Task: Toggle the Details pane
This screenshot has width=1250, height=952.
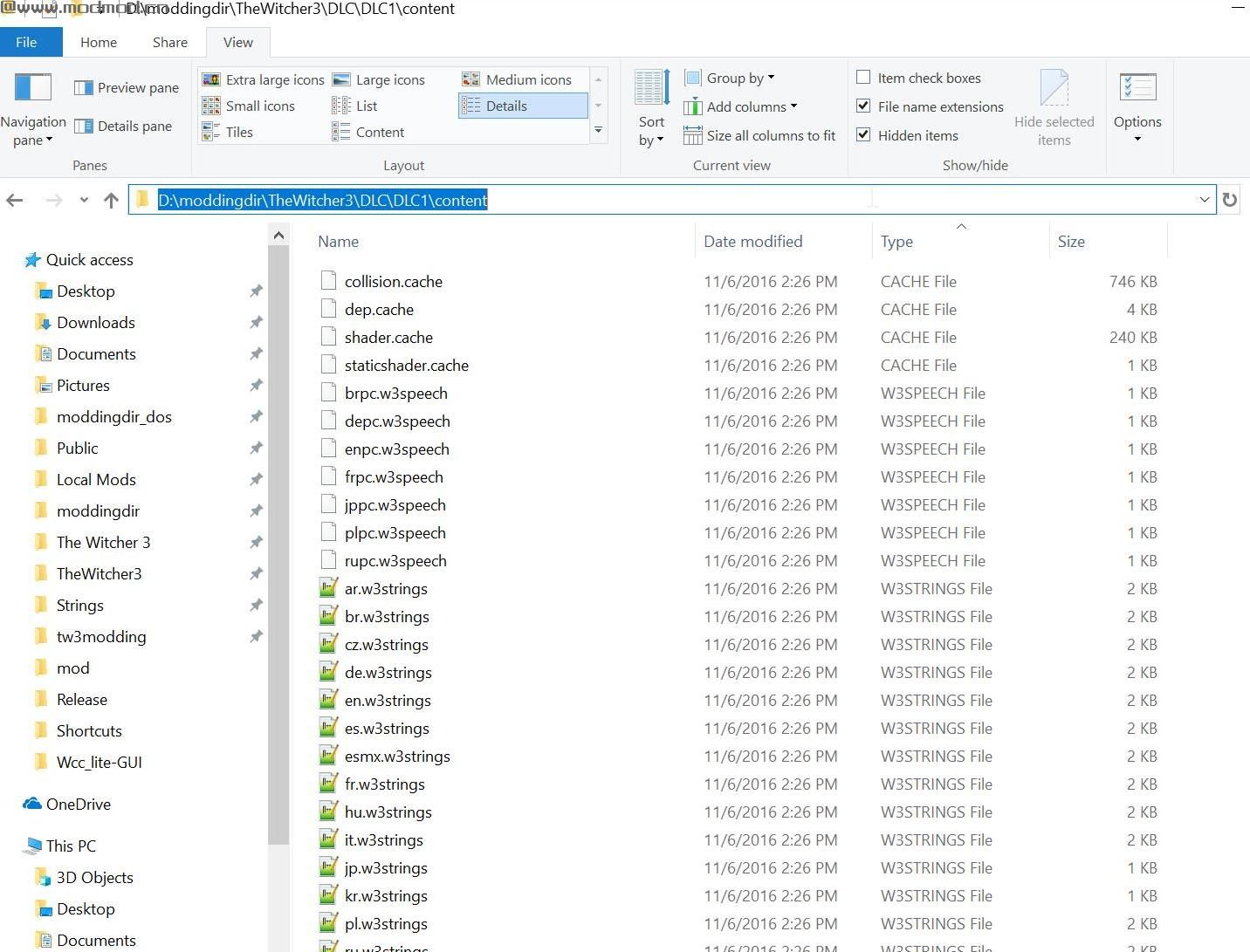Action: point(123,126)
